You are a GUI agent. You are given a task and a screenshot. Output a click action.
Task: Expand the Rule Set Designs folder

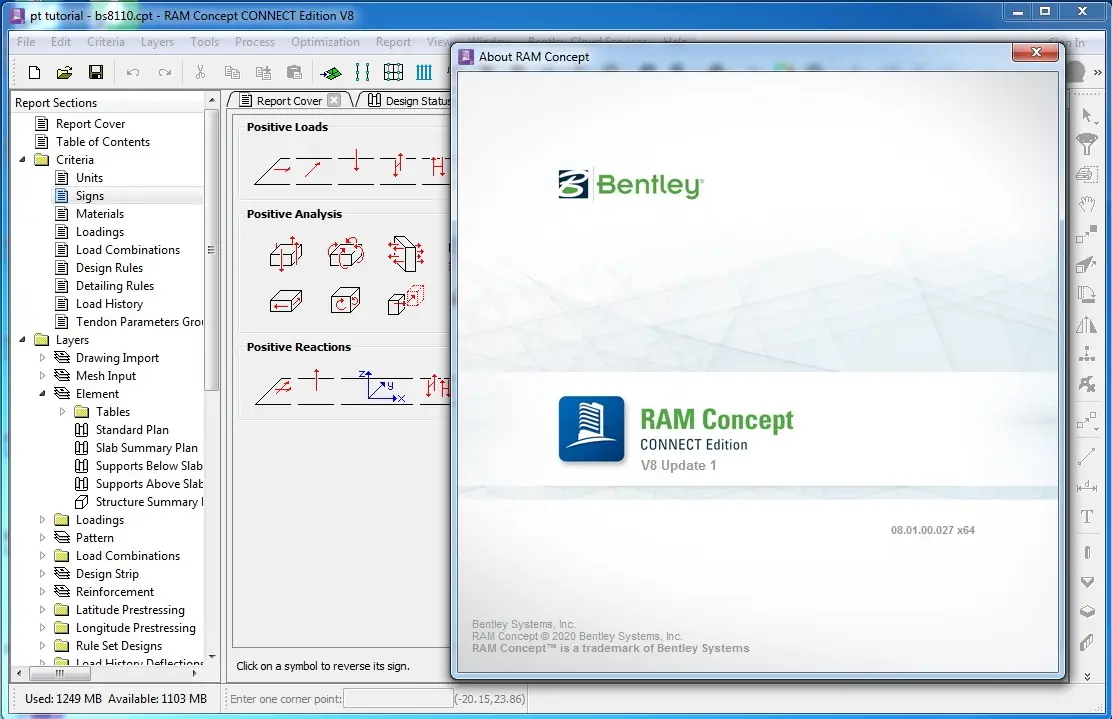point(43,645)
